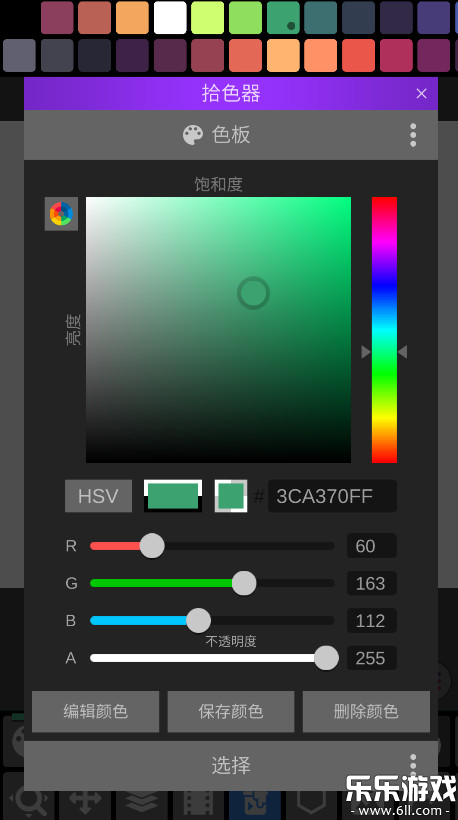Click the hex color field 3CA370FF
Image resolution: width=458 pixels, height=820 pixels.
pyautogui.click(x=332, y=496)
